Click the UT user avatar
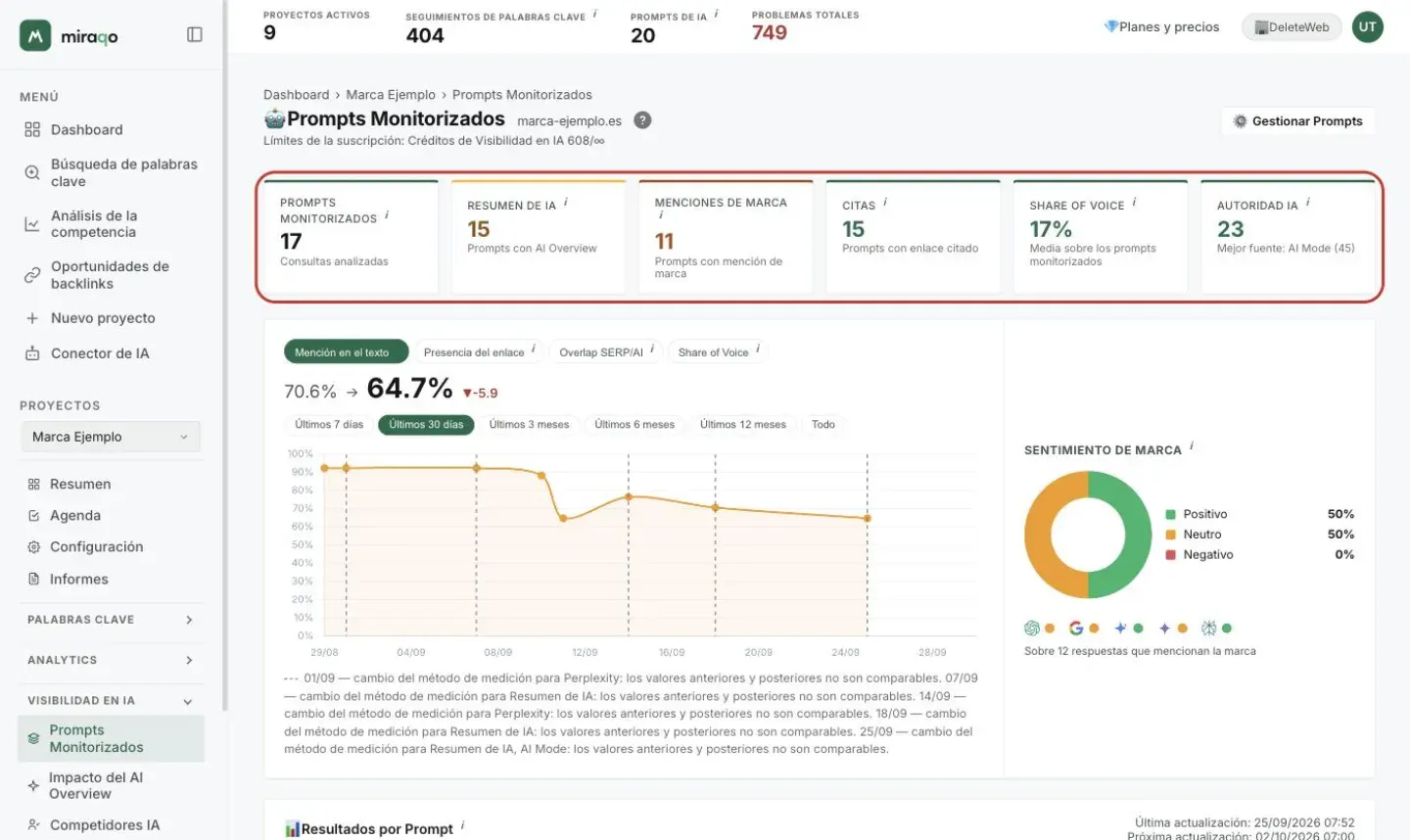This screenshot has width=1410, height=840. [x=1367, y=27]
